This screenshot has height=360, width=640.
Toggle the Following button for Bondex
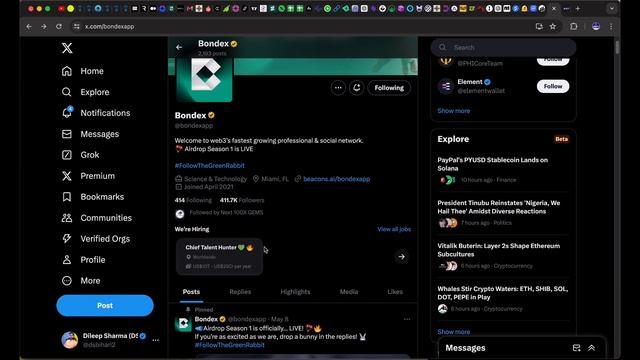click(389, 88)
